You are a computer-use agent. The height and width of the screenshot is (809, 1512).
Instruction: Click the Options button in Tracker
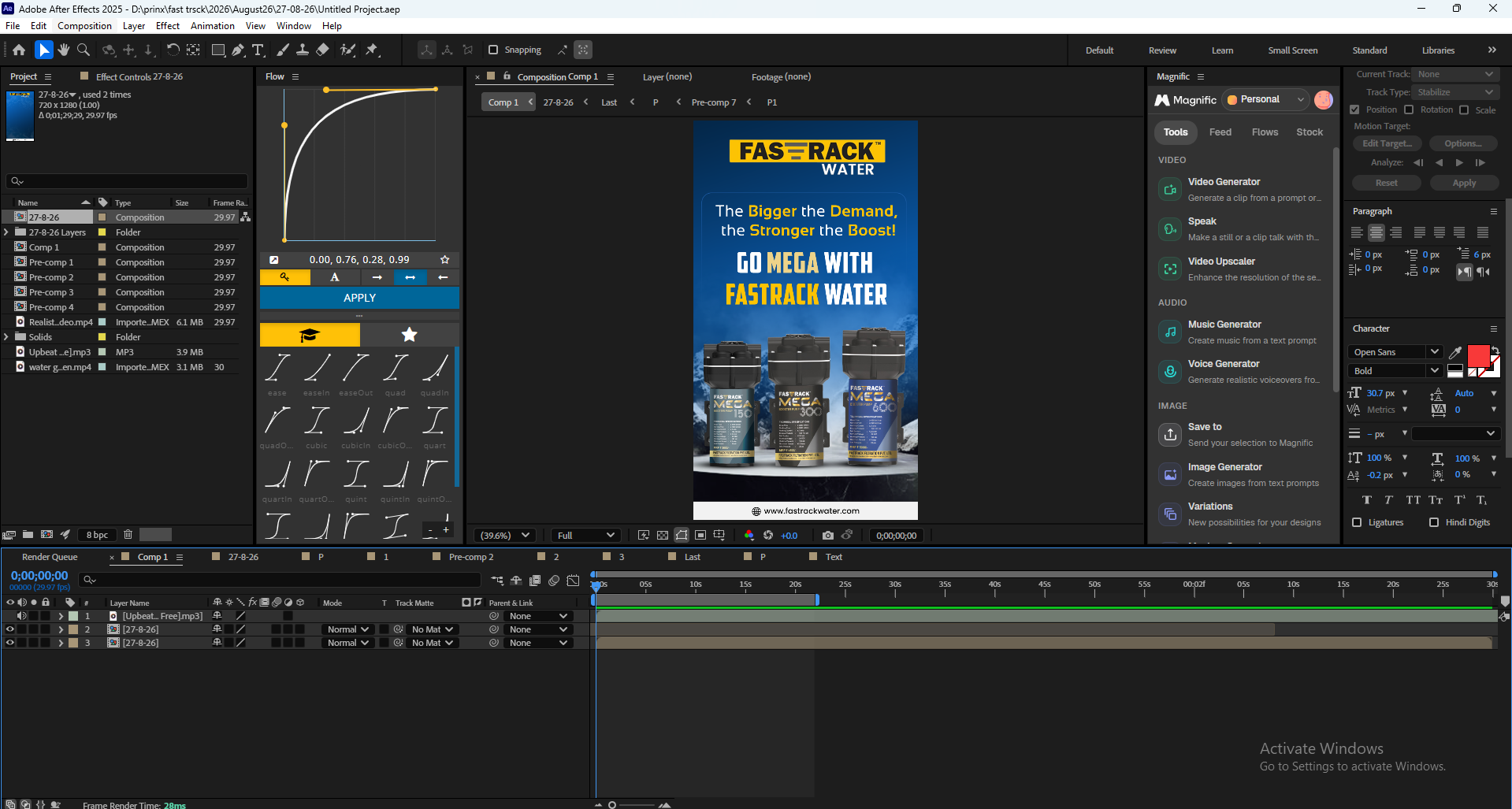point(1462,143)
